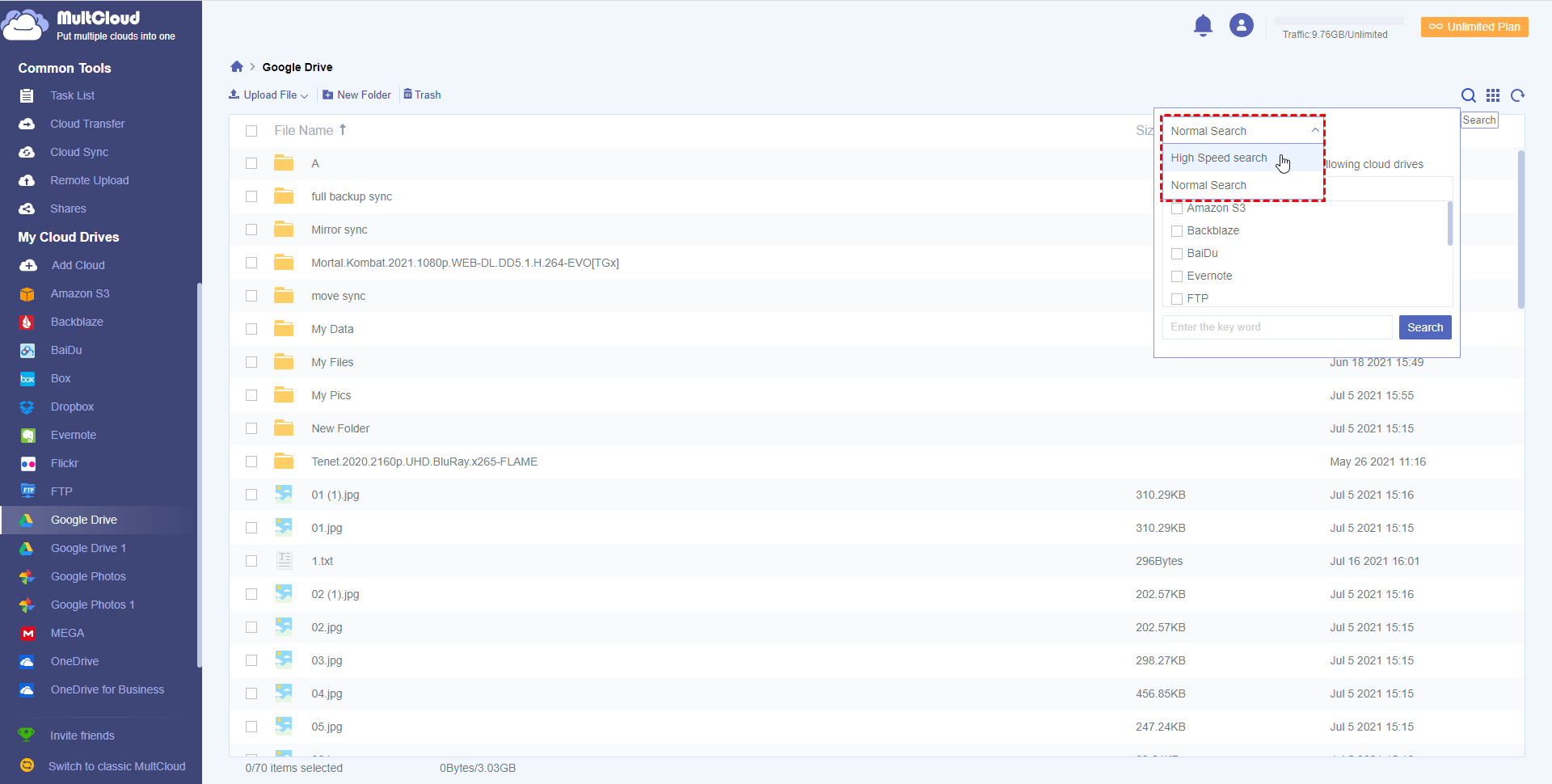Screen dimensions: 1552x784
Task: Open Google Photos in sidebar
Action: (x=88, y=576)
